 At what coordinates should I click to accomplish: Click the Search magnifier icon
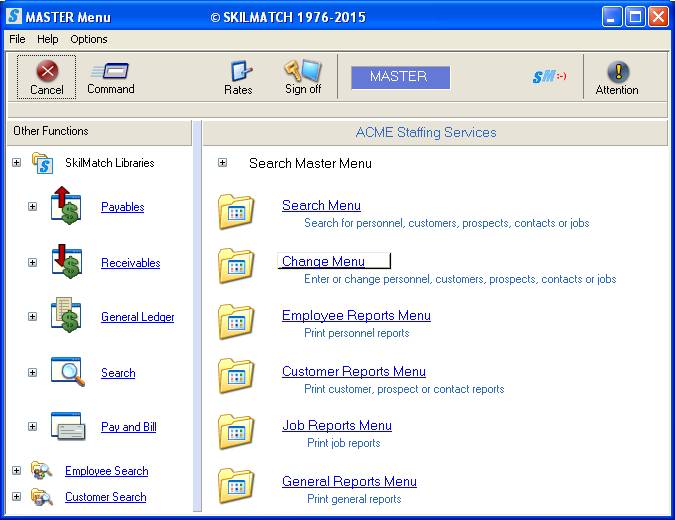[68, 371]
